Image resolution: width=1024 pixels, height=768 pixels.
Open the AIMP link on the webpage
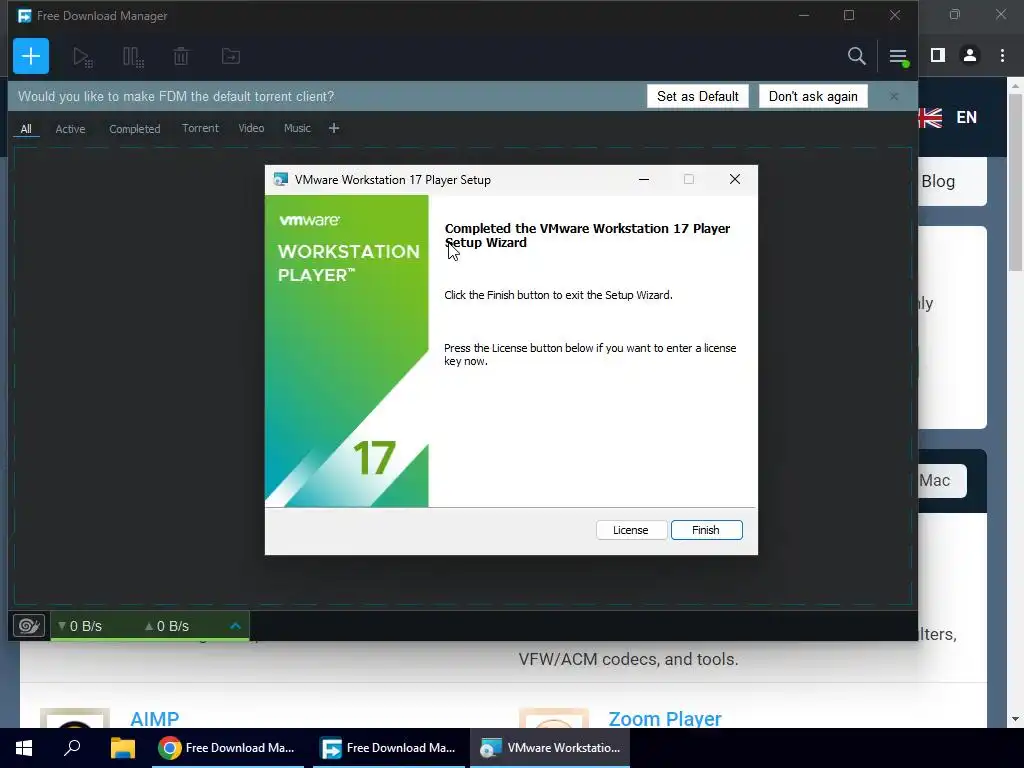tap(154, 718)
